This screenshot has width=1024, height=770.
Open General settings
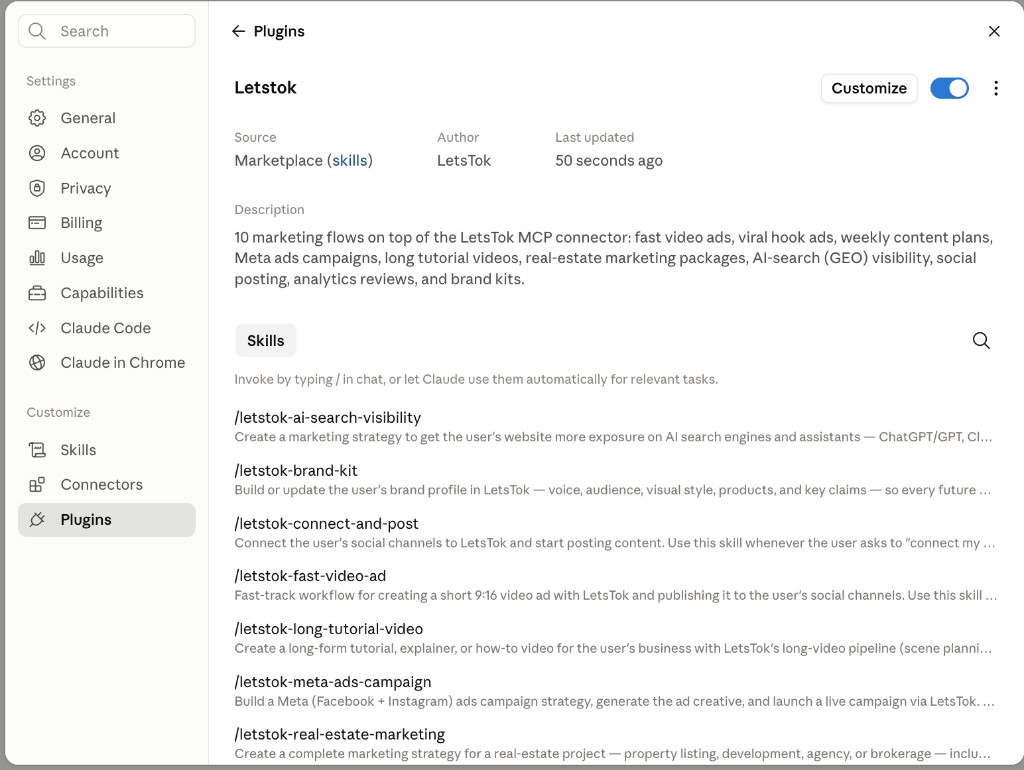coord(106,118)
